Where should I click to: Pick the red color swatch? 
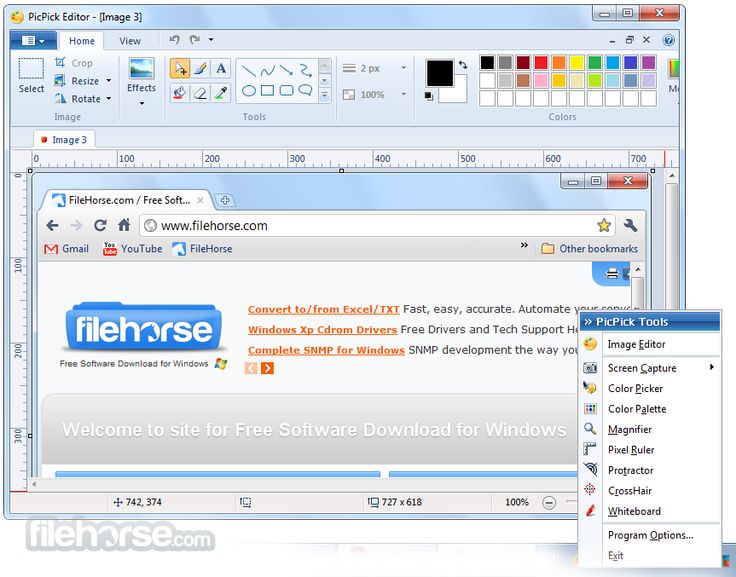point(541,62)
